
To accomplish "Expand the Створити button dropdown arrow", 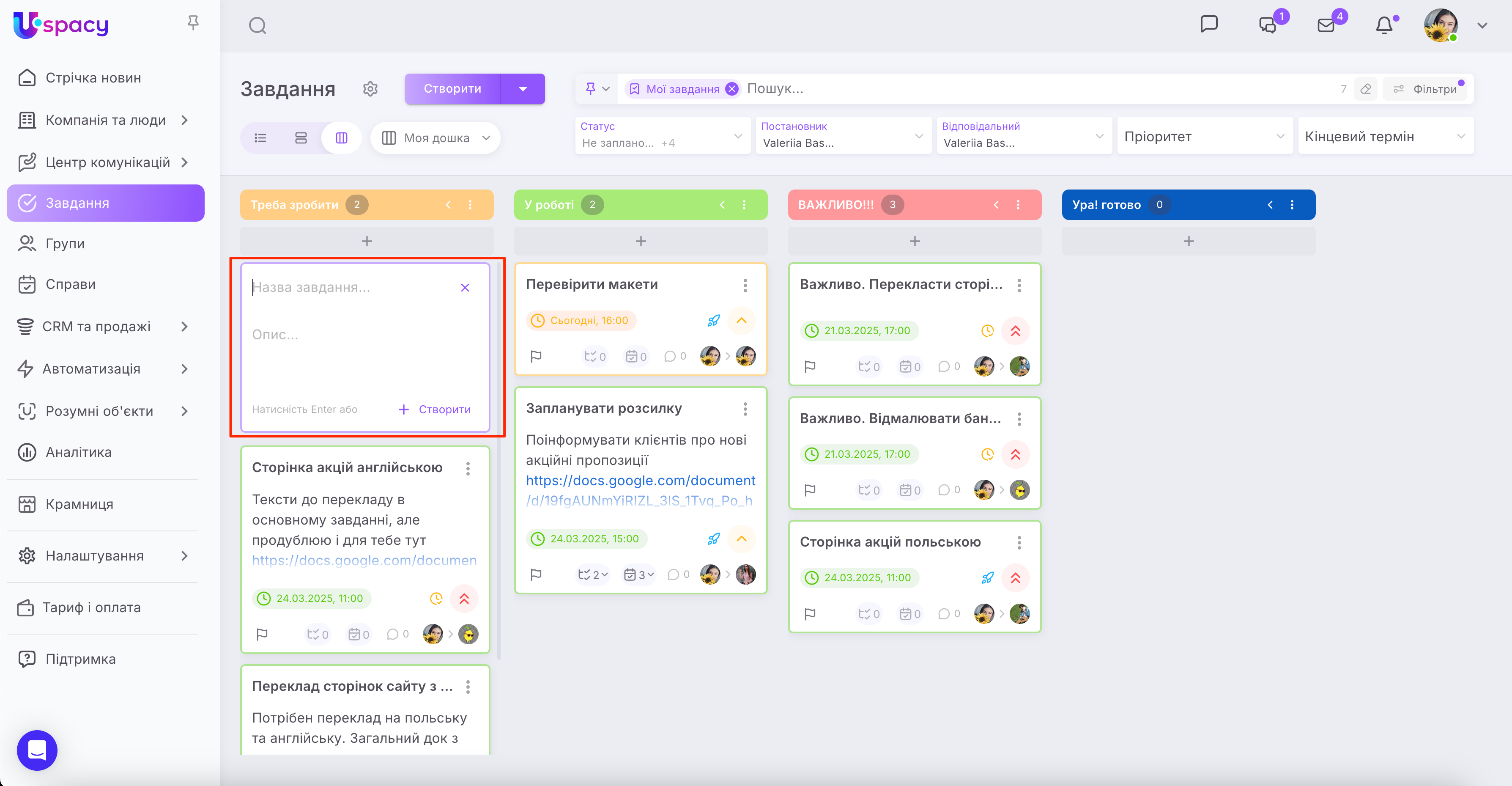I will pyautogui.click(x=522, y=89).
